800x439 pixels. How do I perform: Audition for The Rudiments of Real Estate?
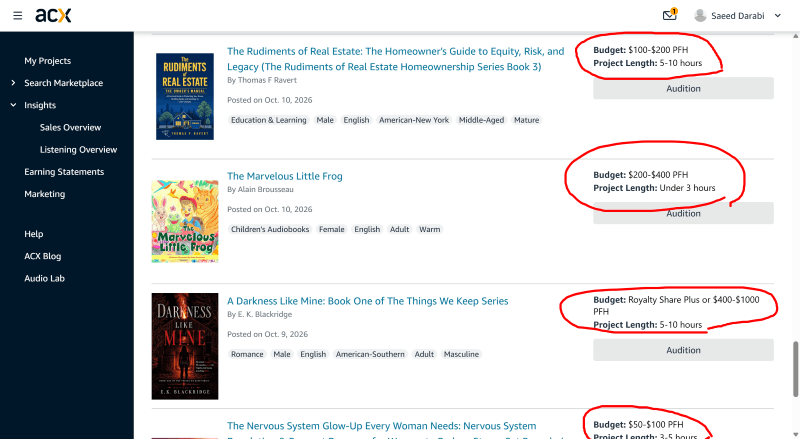pos(683,88)
